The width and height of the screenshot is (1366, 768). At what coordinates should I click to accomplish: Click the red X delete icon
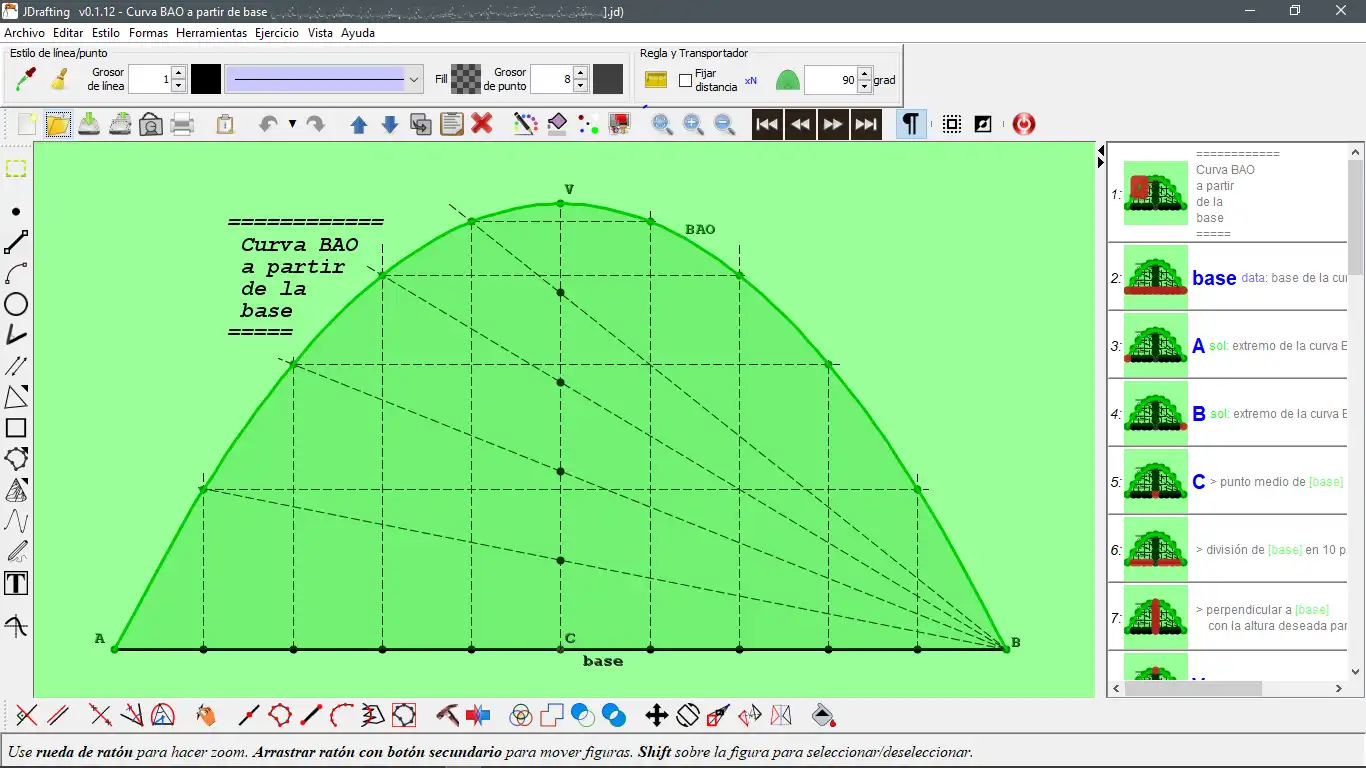[482, 124]
